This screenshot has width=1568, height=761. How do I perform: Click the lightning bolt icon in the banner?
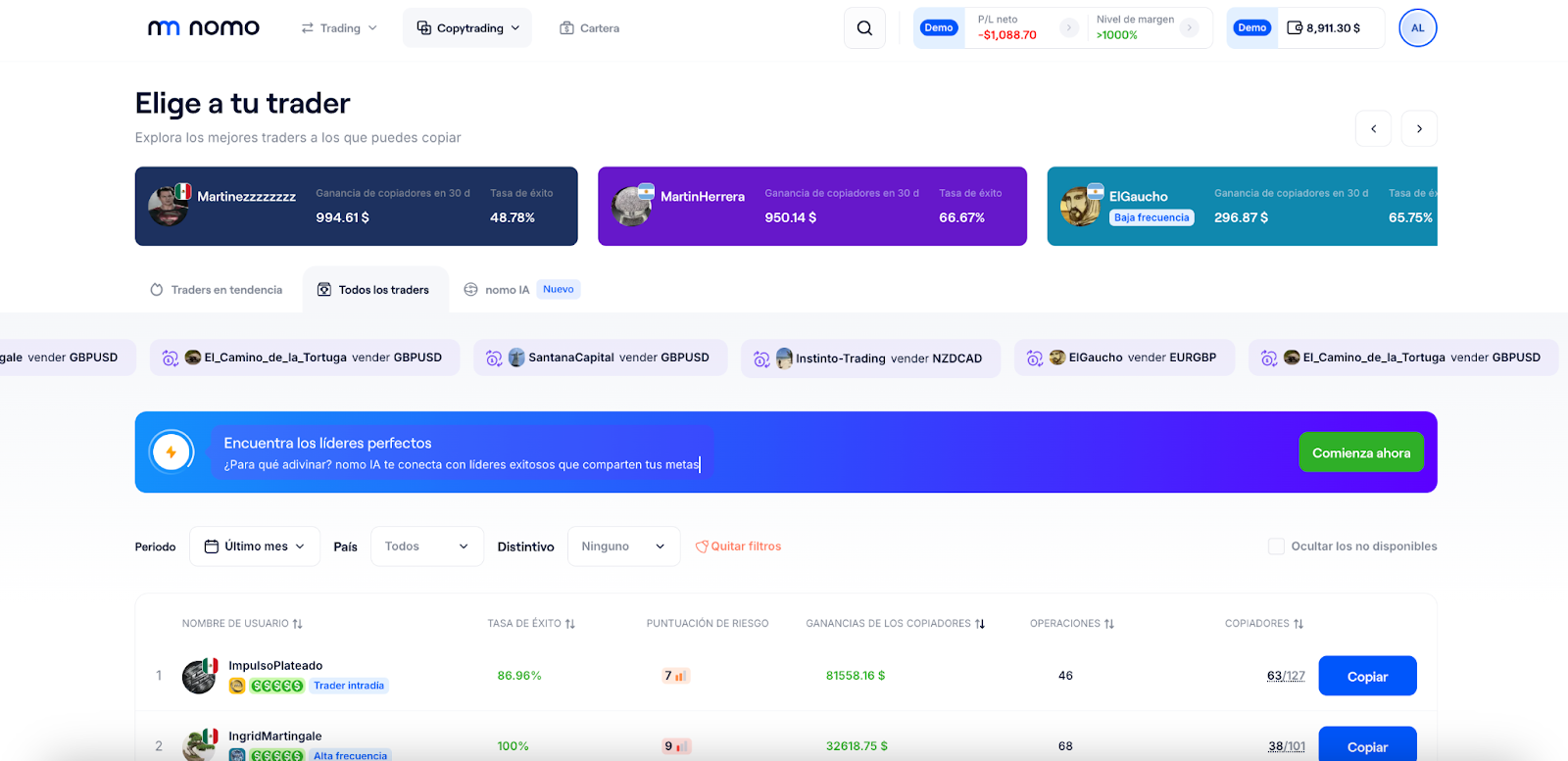pos(171,452)
